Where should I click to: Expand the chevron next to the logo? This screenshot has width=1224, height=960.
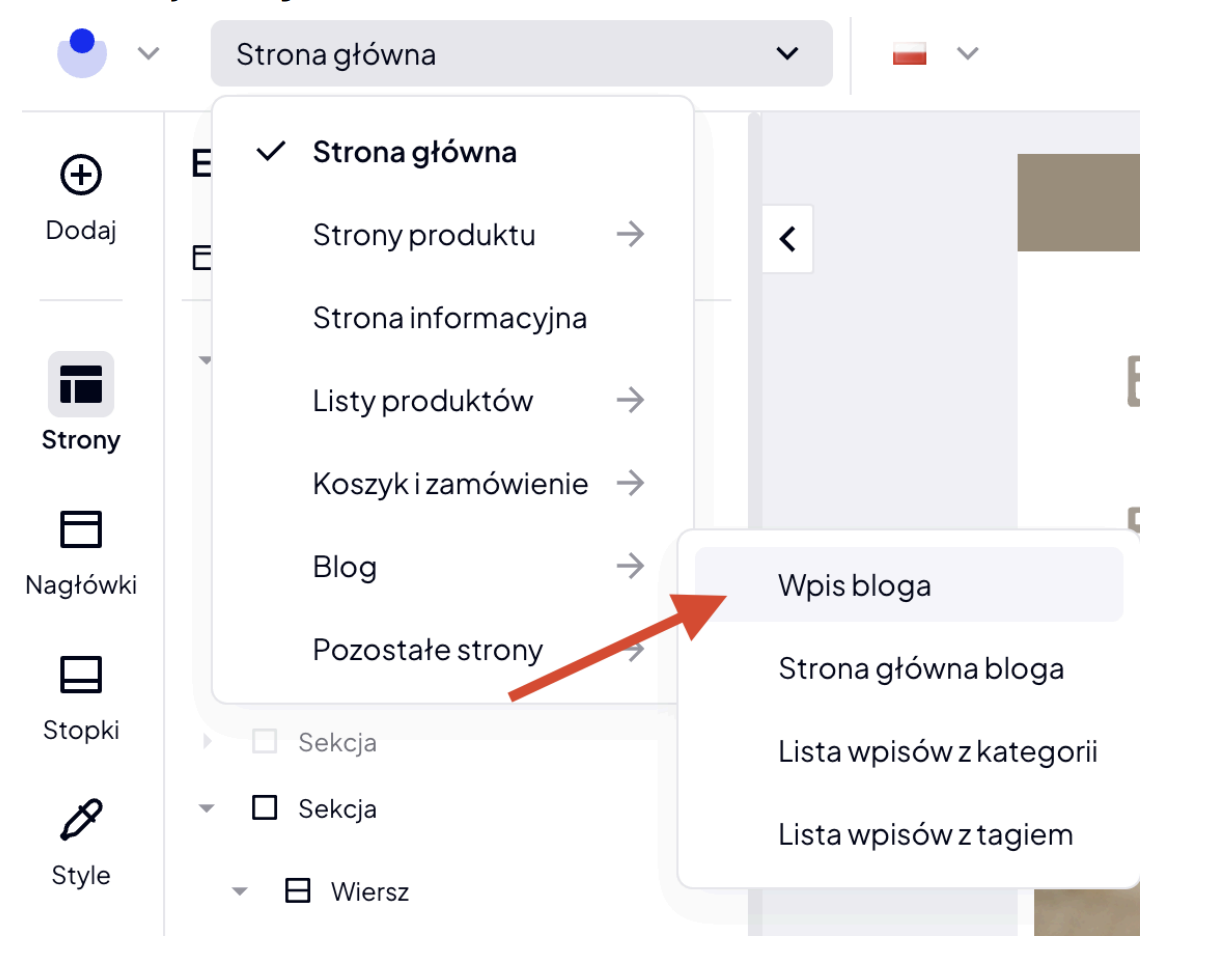tap(148, 52)
